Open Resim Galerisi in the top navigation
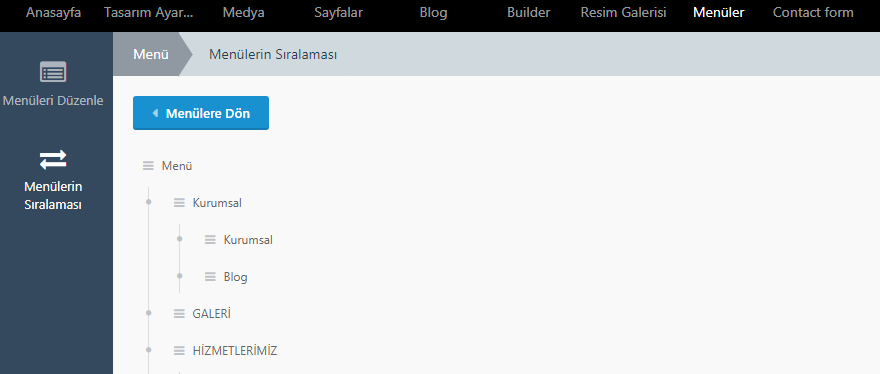The image size is (880, 374). pyautogui.click(x=624, y=12)
